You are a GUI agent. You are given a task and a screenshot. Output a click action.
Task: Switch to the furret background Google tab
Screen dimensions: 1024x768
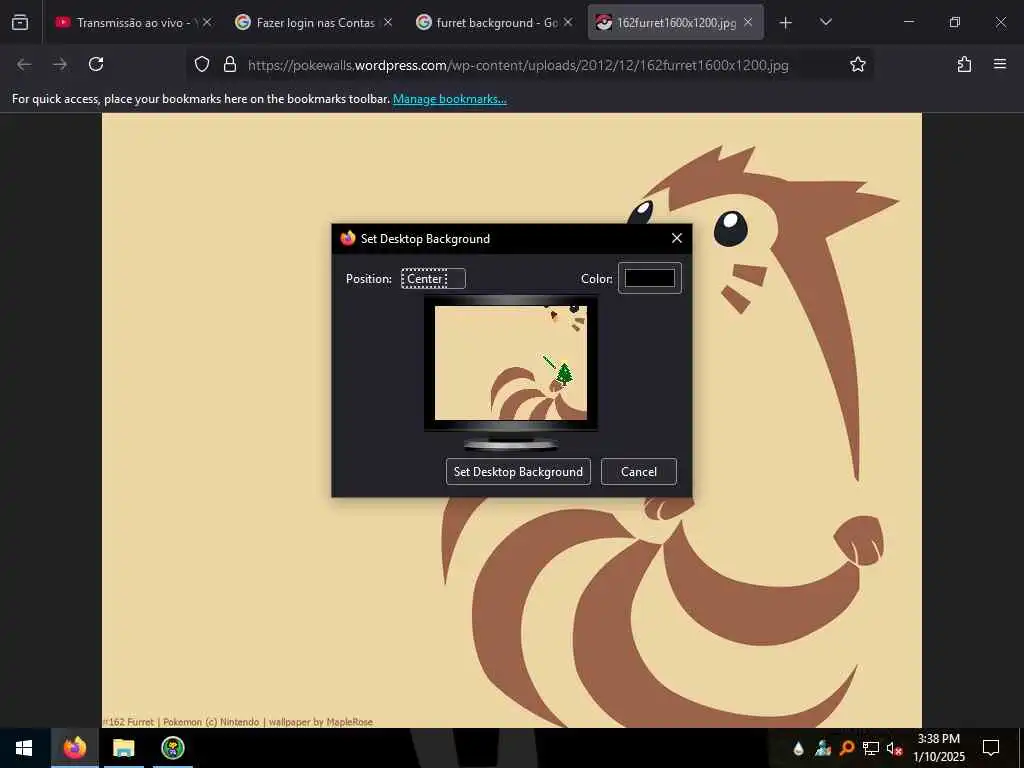494,22
